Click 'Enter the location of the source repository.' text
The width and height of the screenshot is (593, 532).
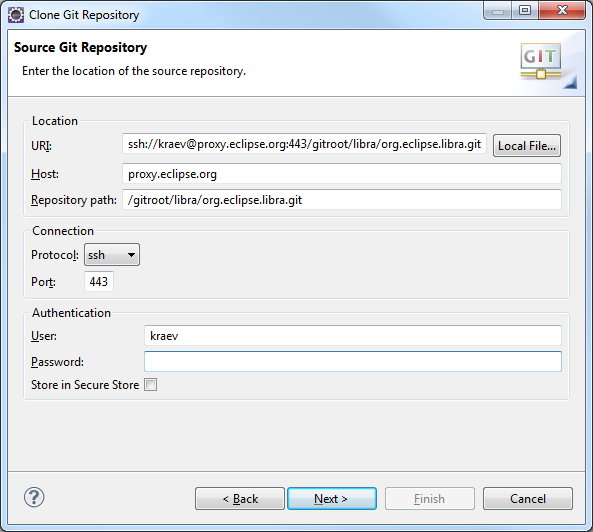(x=134, y=71)
